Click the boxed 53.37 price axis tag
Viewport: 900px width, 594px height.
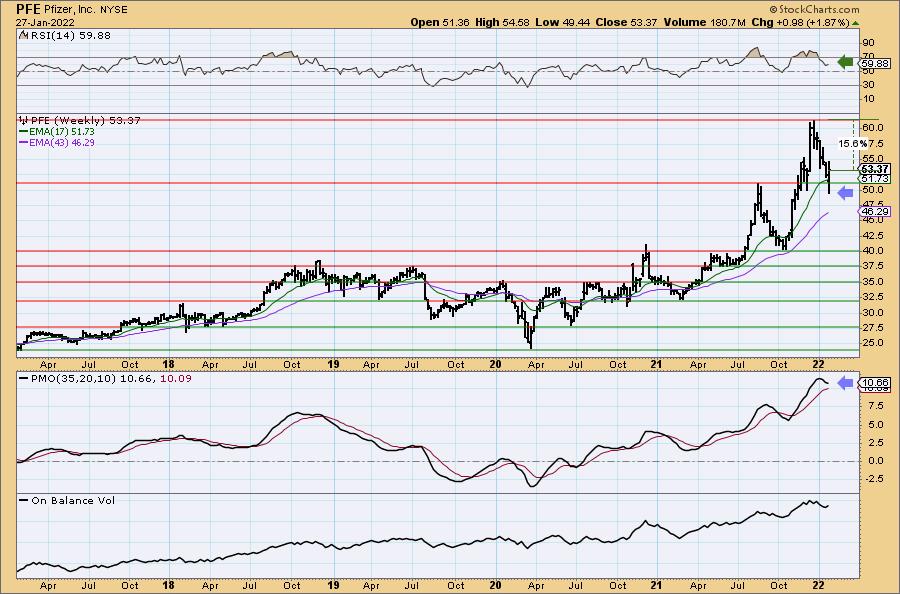pos(875,169)
